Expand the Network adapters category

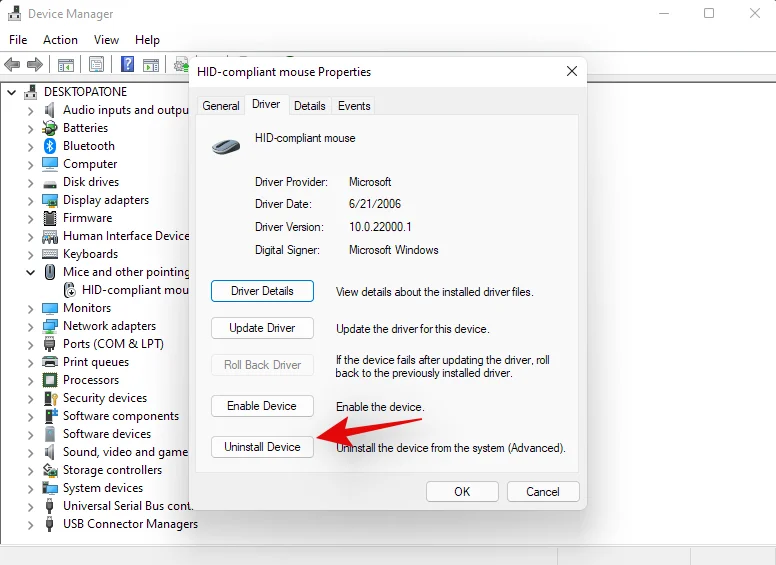tap(30, 327)
